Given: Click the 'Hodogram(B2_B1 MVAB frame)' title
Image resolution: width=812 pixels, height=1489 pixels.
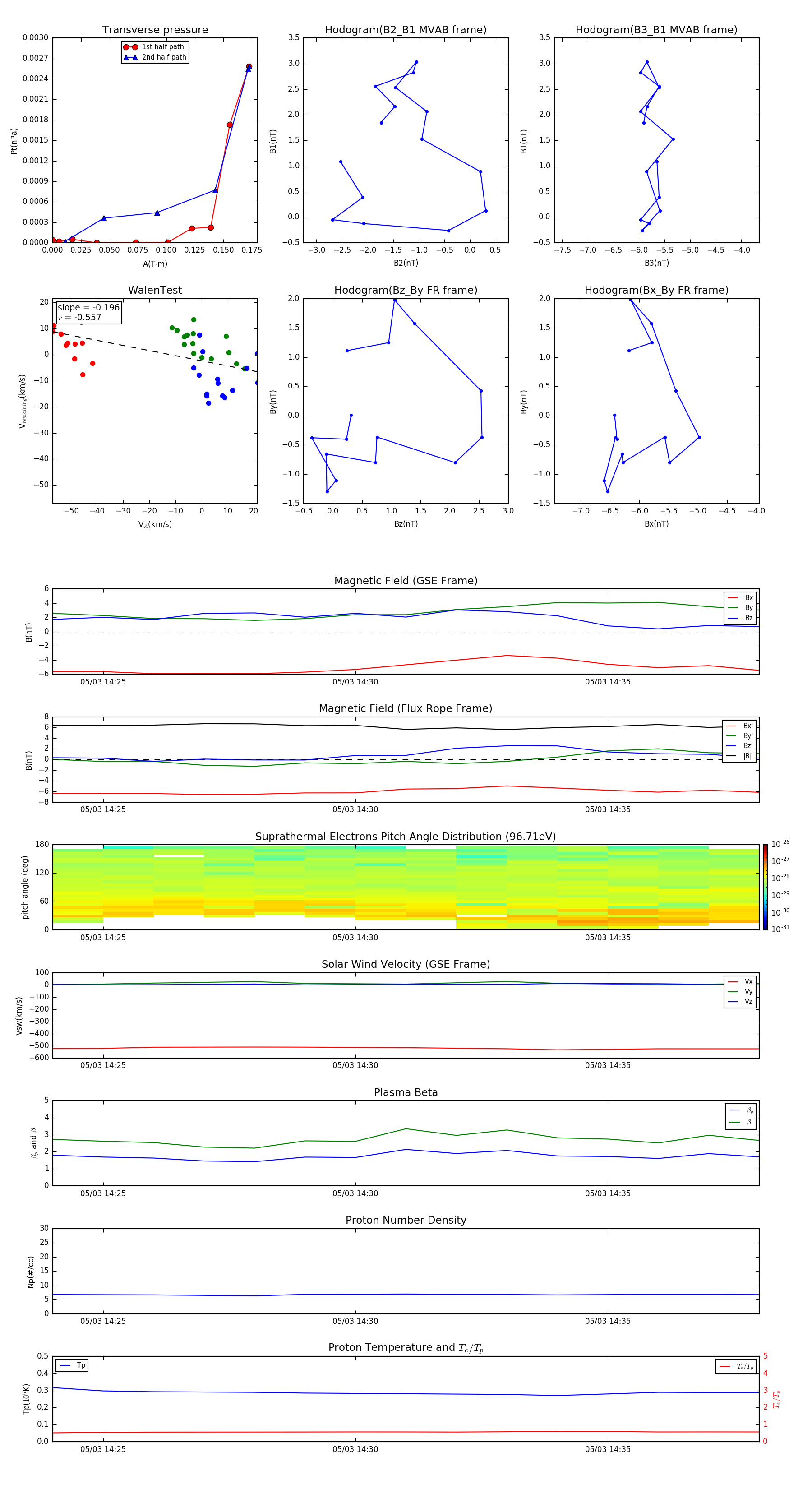Looking at the screenshot, I should pyautogui.click(x=406, y=30).
